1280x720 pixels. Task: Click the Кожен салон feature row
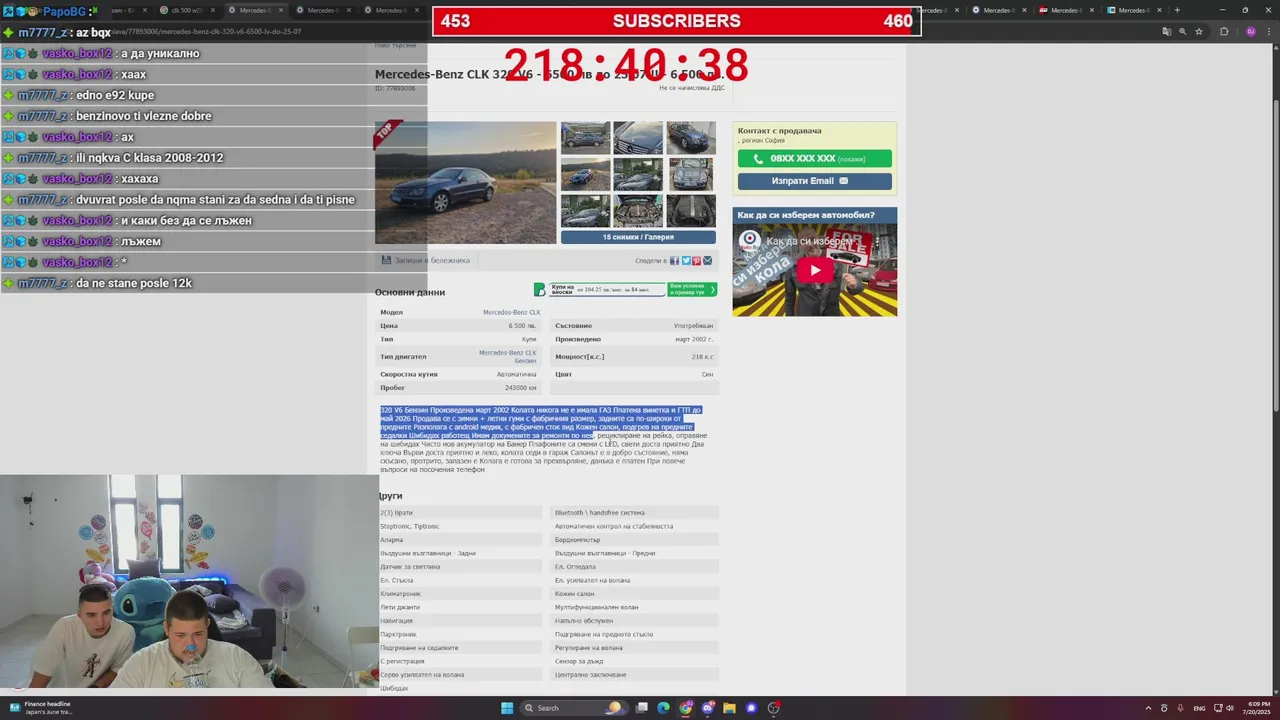(635, 594)
